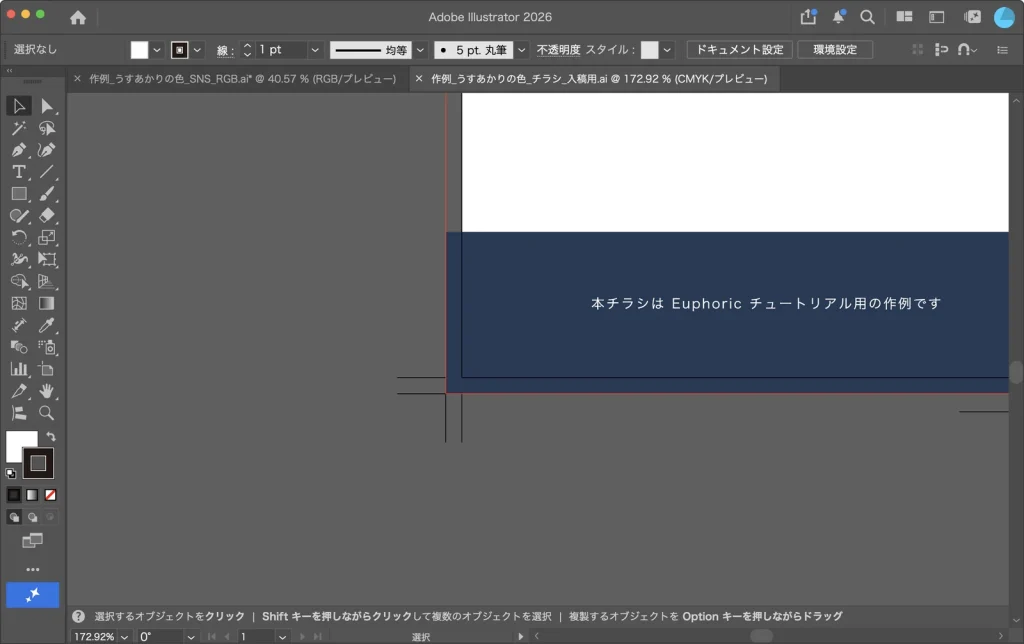Screen dimensions: 1024x644
Task: Open variable width profile 均等 dropdown
Action: coord(420,50)
